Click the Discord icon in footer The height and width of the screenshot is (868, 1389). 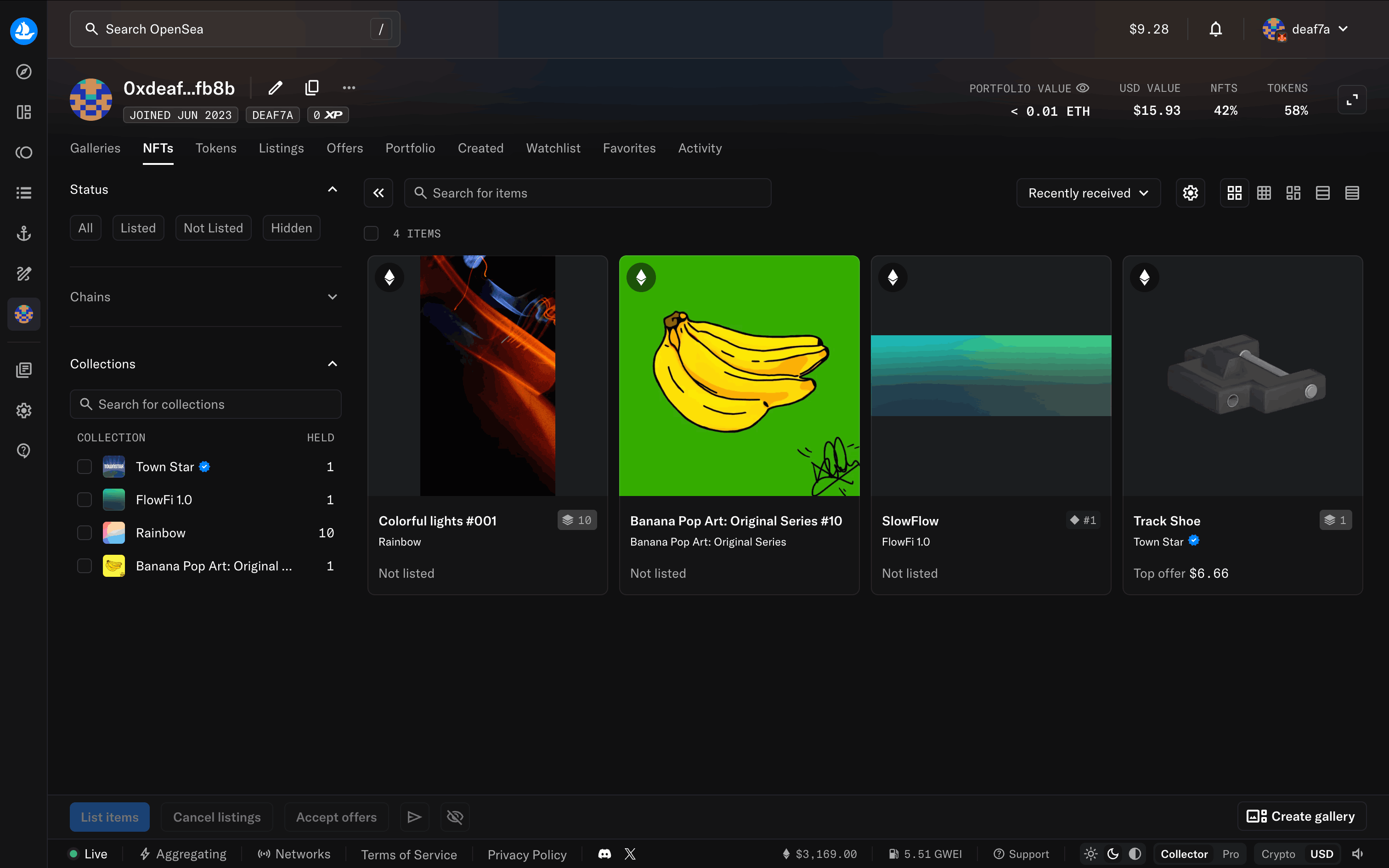coord(604,854)
